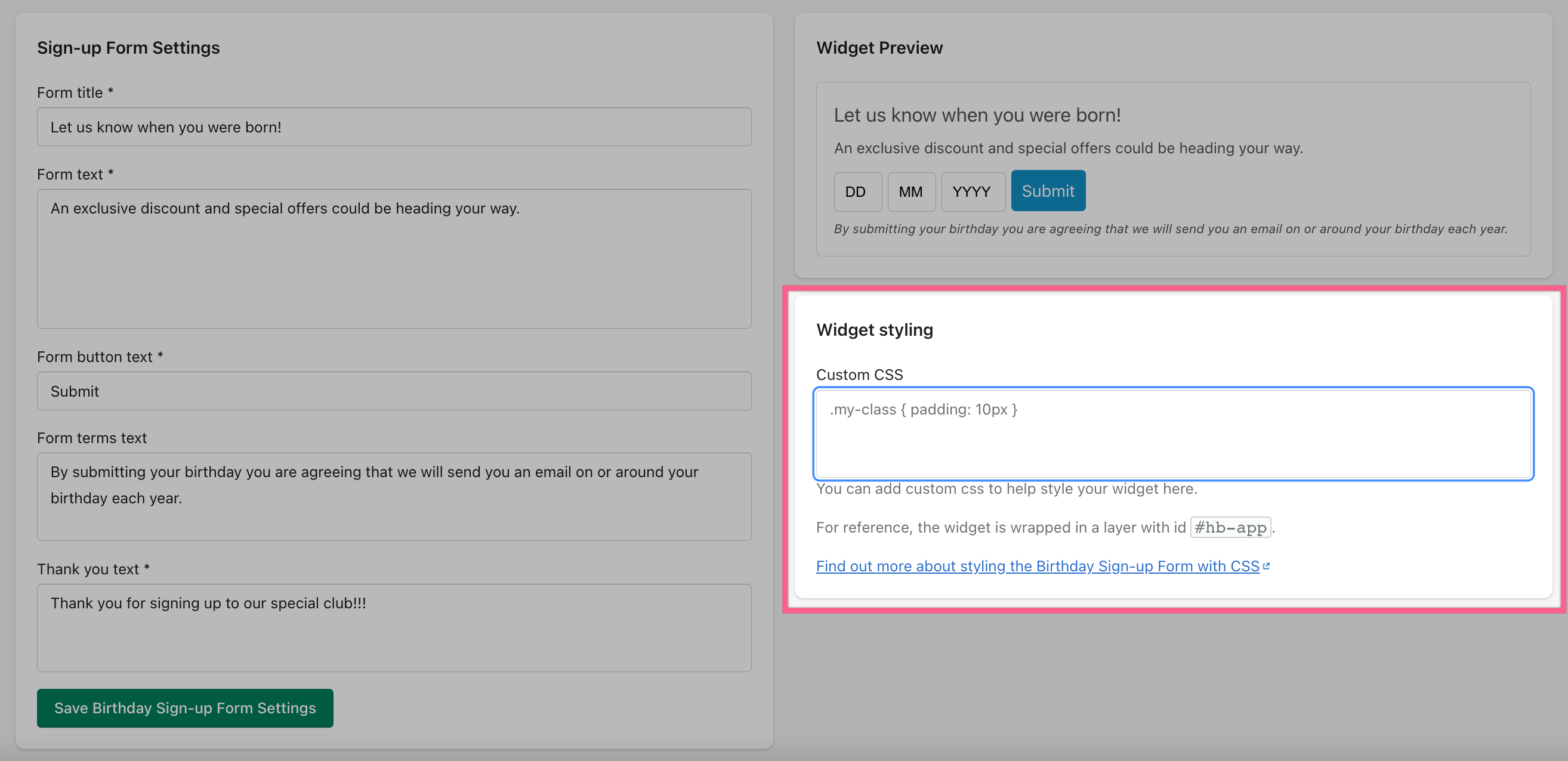Click the YYYY year field in preview
Viewport: 1568px width, 761px height.
973,191
